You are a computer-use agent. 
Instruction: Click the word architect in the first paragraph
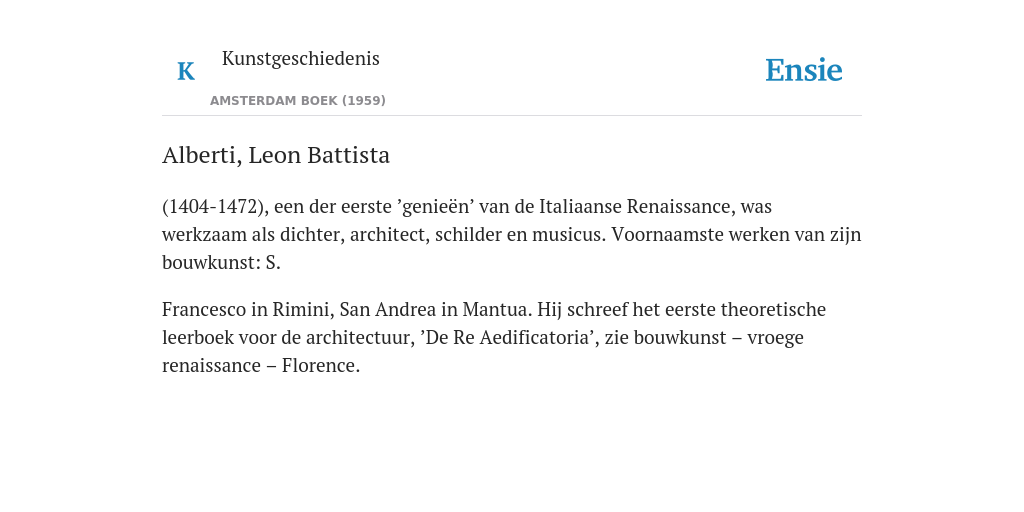pos(387,234)
